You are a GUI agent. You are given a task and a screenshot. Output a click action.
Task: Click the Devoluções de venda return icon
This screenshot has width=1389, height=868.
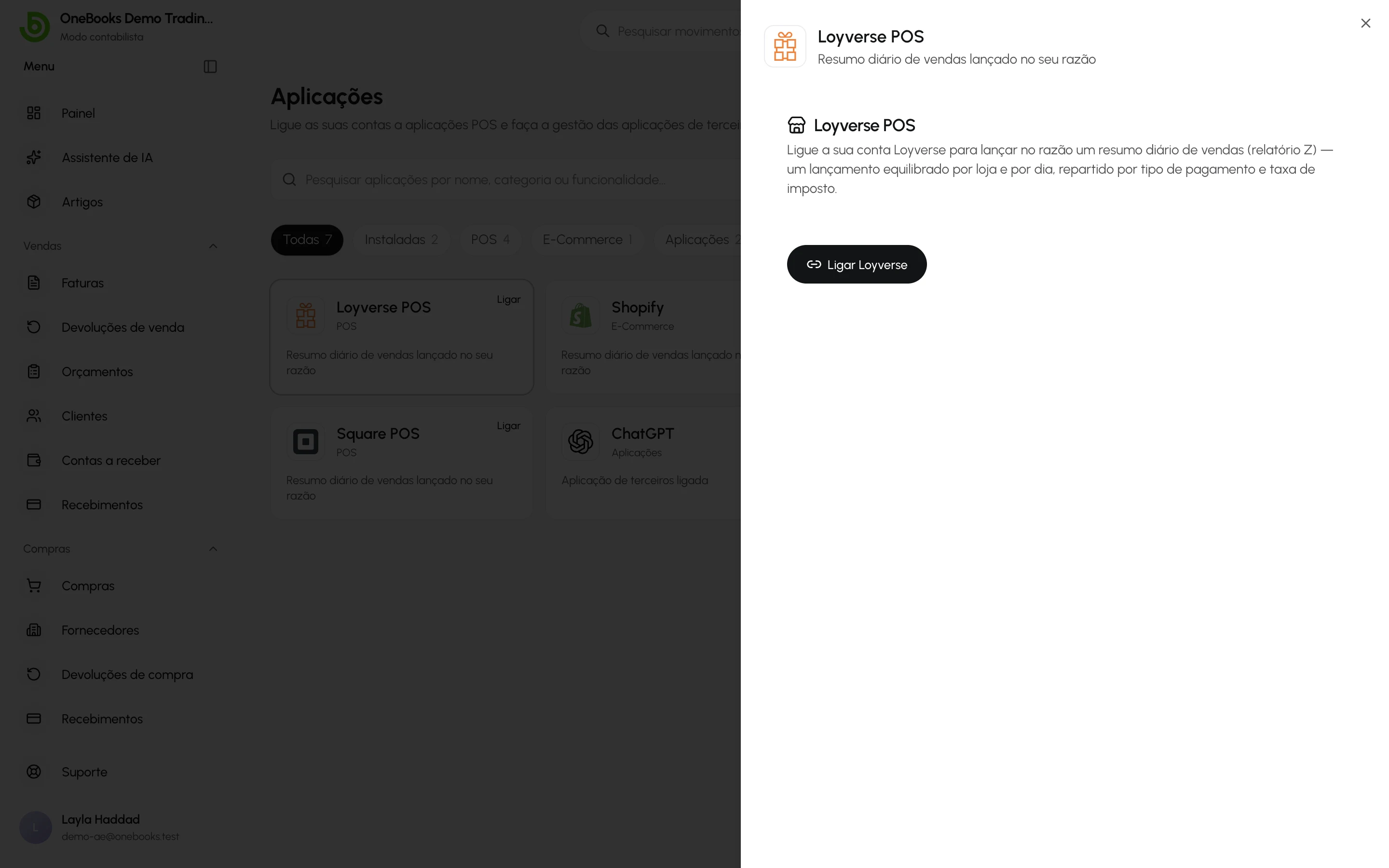tap(34, 326)
